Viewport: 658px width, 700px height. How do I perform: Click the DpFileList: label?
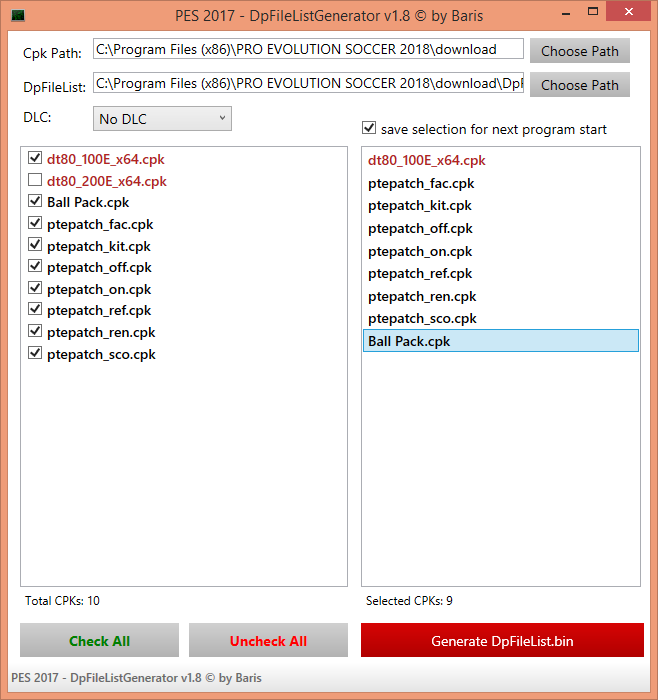click(x=54, y=87)
